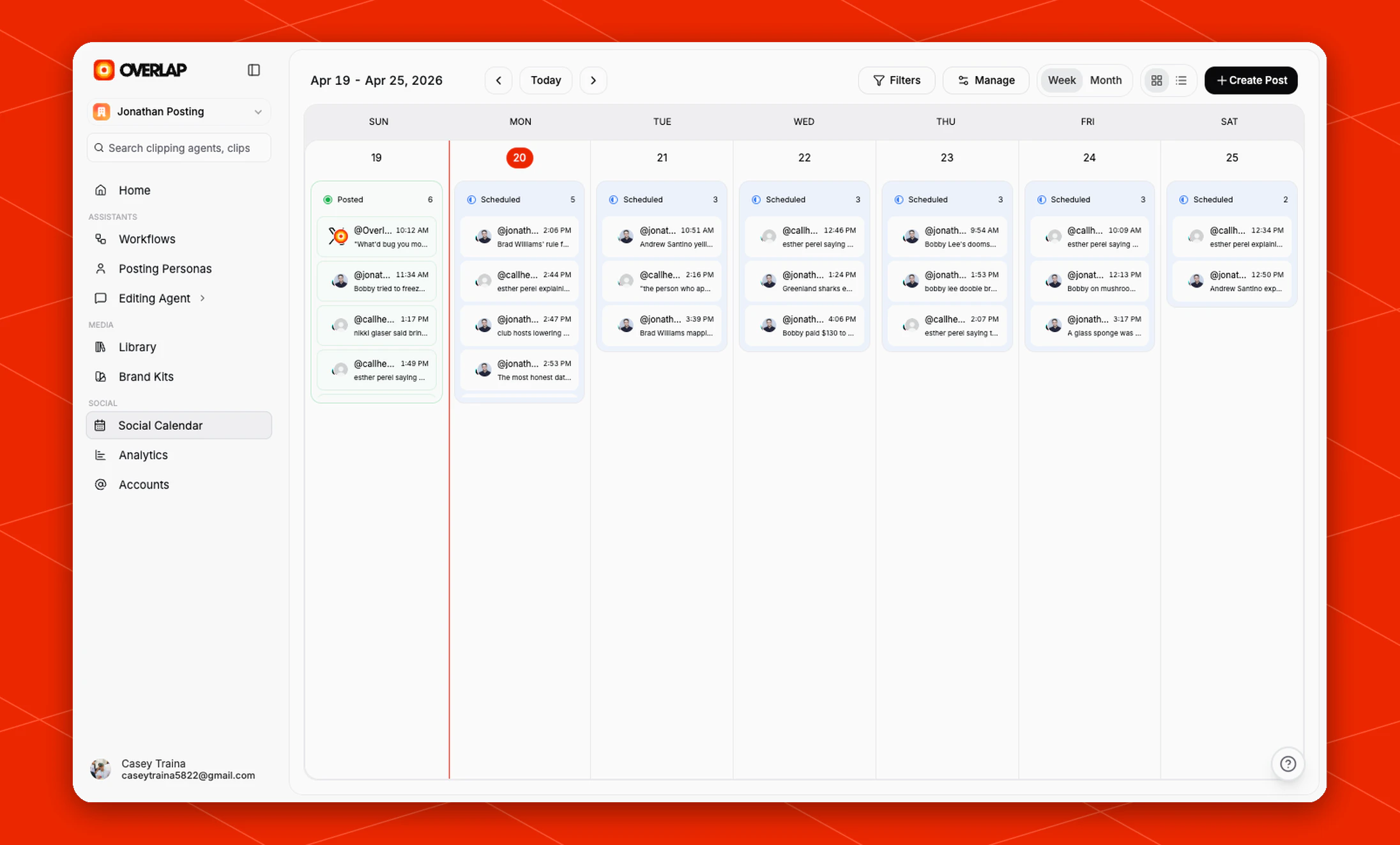Open Tuesday 3:39 PM Brad Williams post
This screenshot has height=845, width=1400.
662,326
